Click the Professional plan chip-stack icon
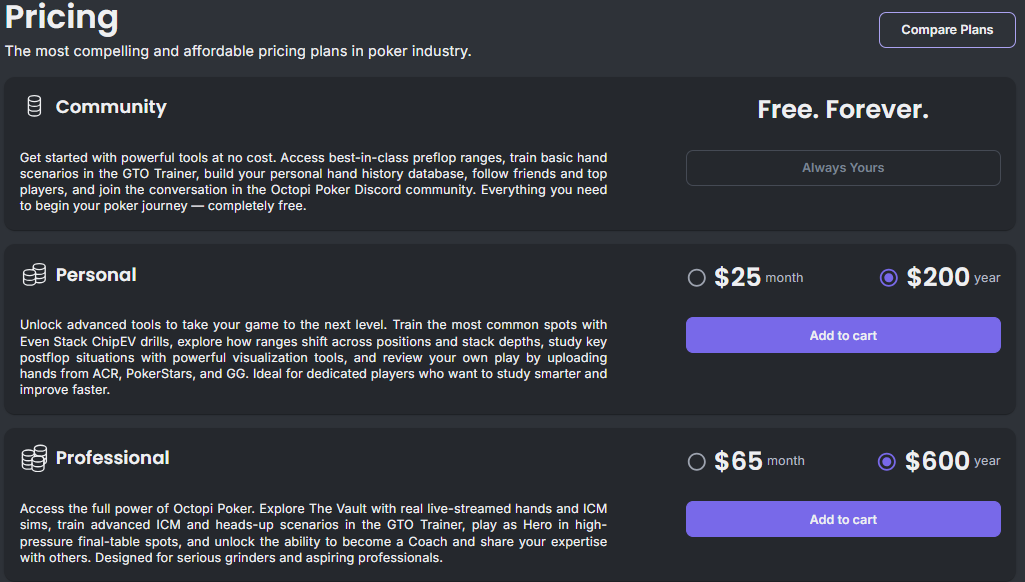The height and width of the screenshot is (582, 1025). pos(34,458)
